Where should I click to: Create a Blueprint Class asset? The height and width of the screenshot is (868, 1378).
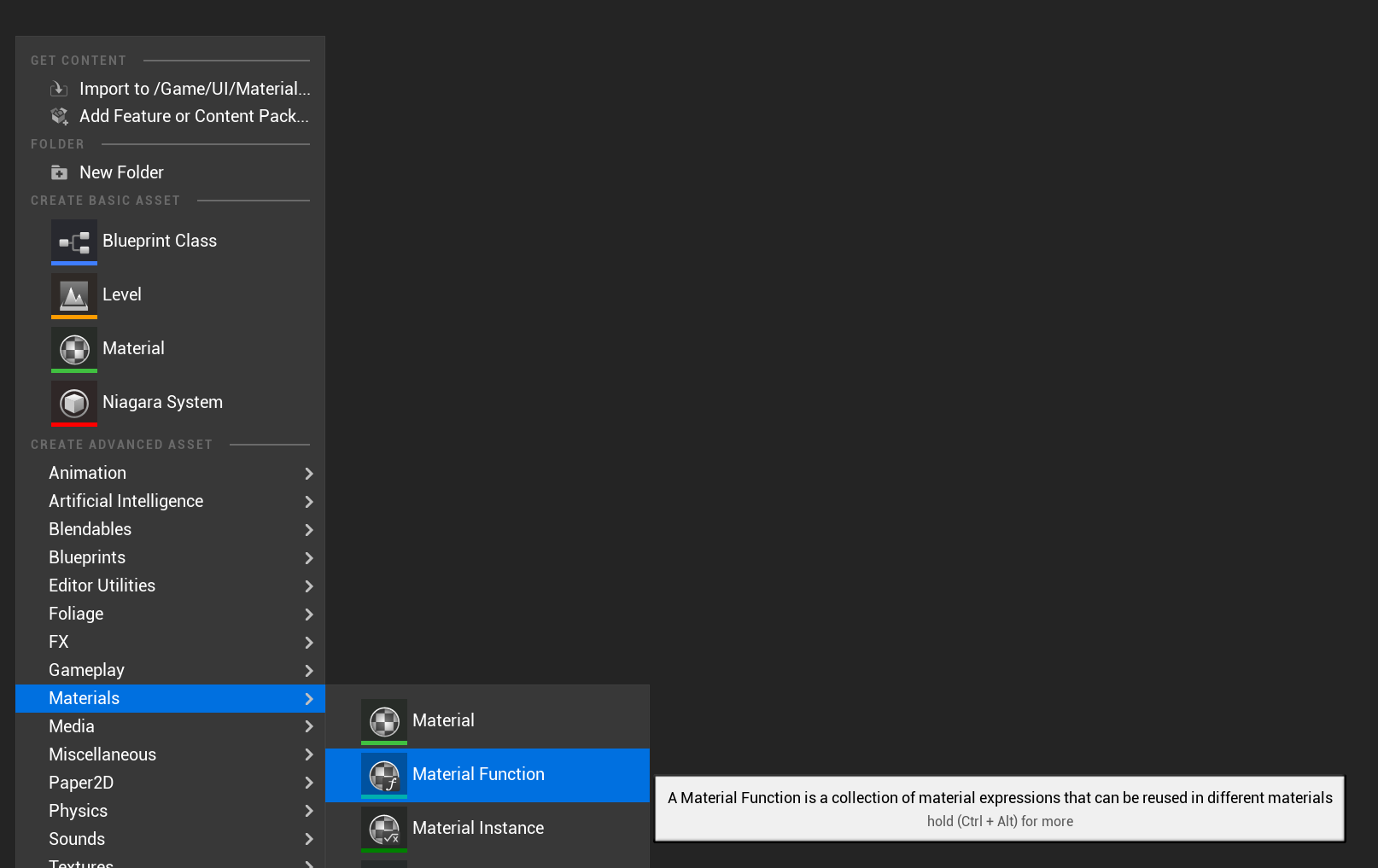point(170,242)
